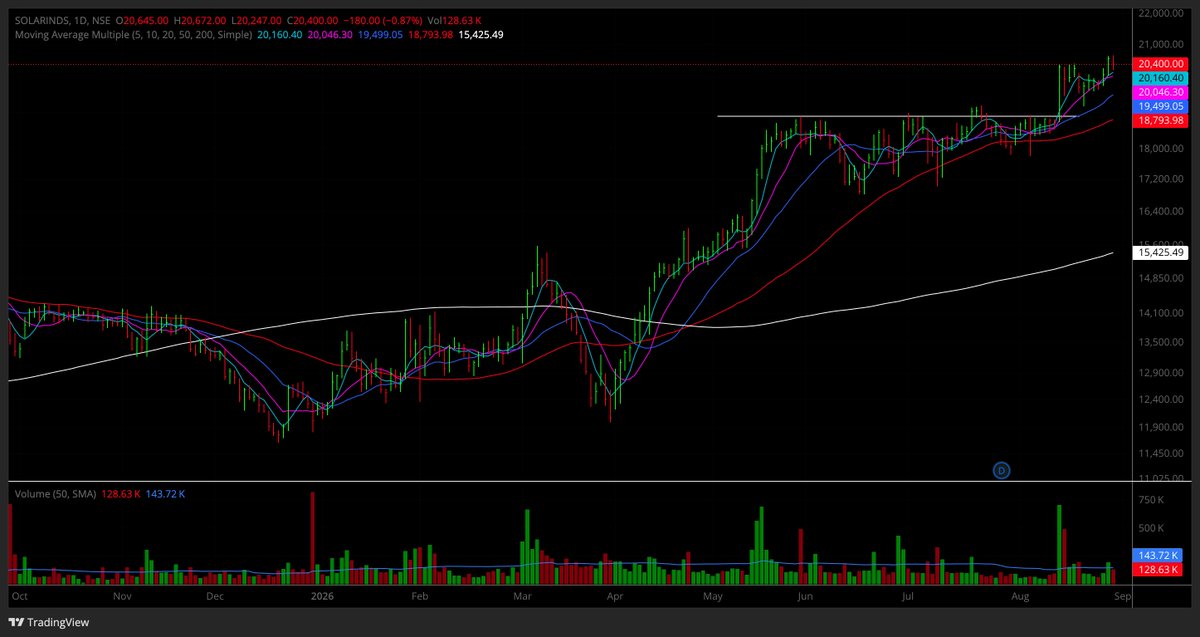1200x637 pixels.
Task: Click the Mar label on time axis
Action: [523, 596]
